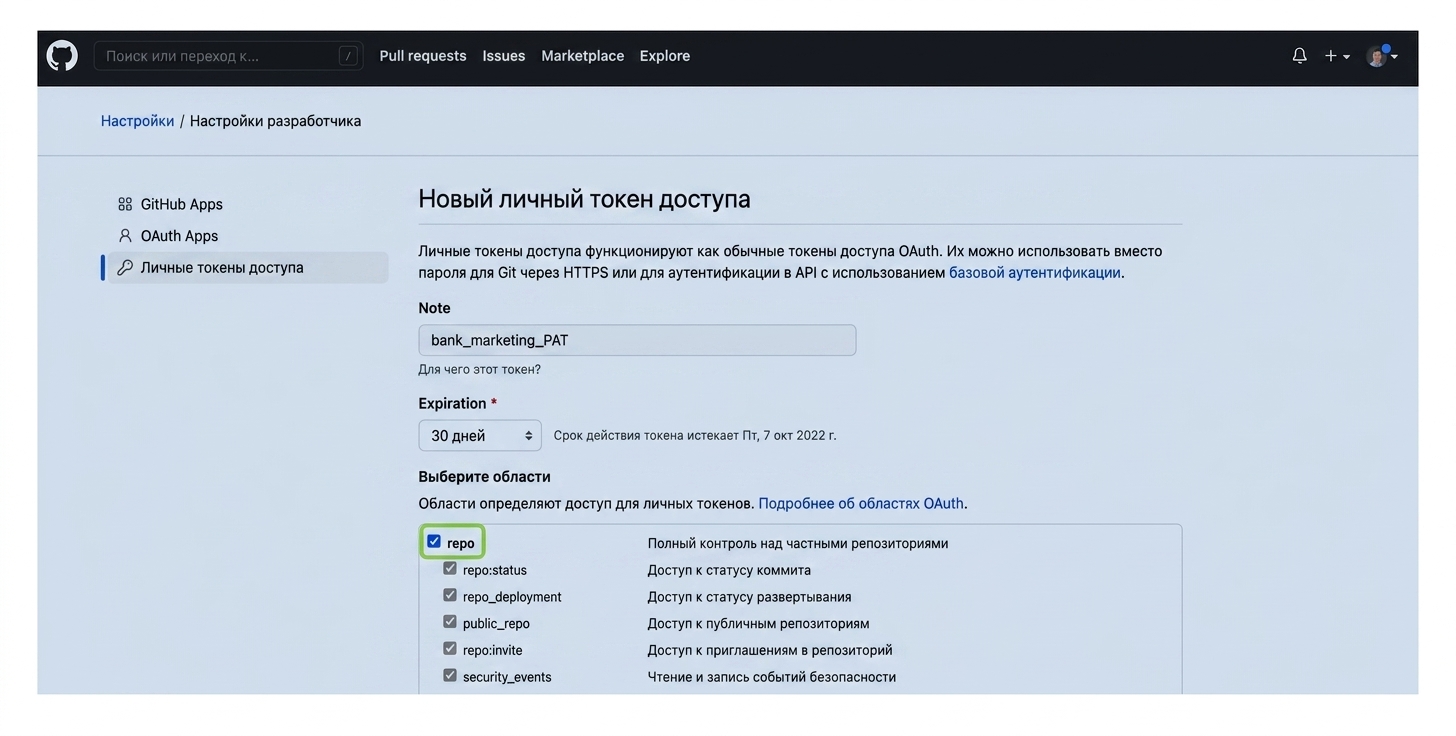Go to Pull requests
1456x736 pixels.
click(x=423, y=56)
